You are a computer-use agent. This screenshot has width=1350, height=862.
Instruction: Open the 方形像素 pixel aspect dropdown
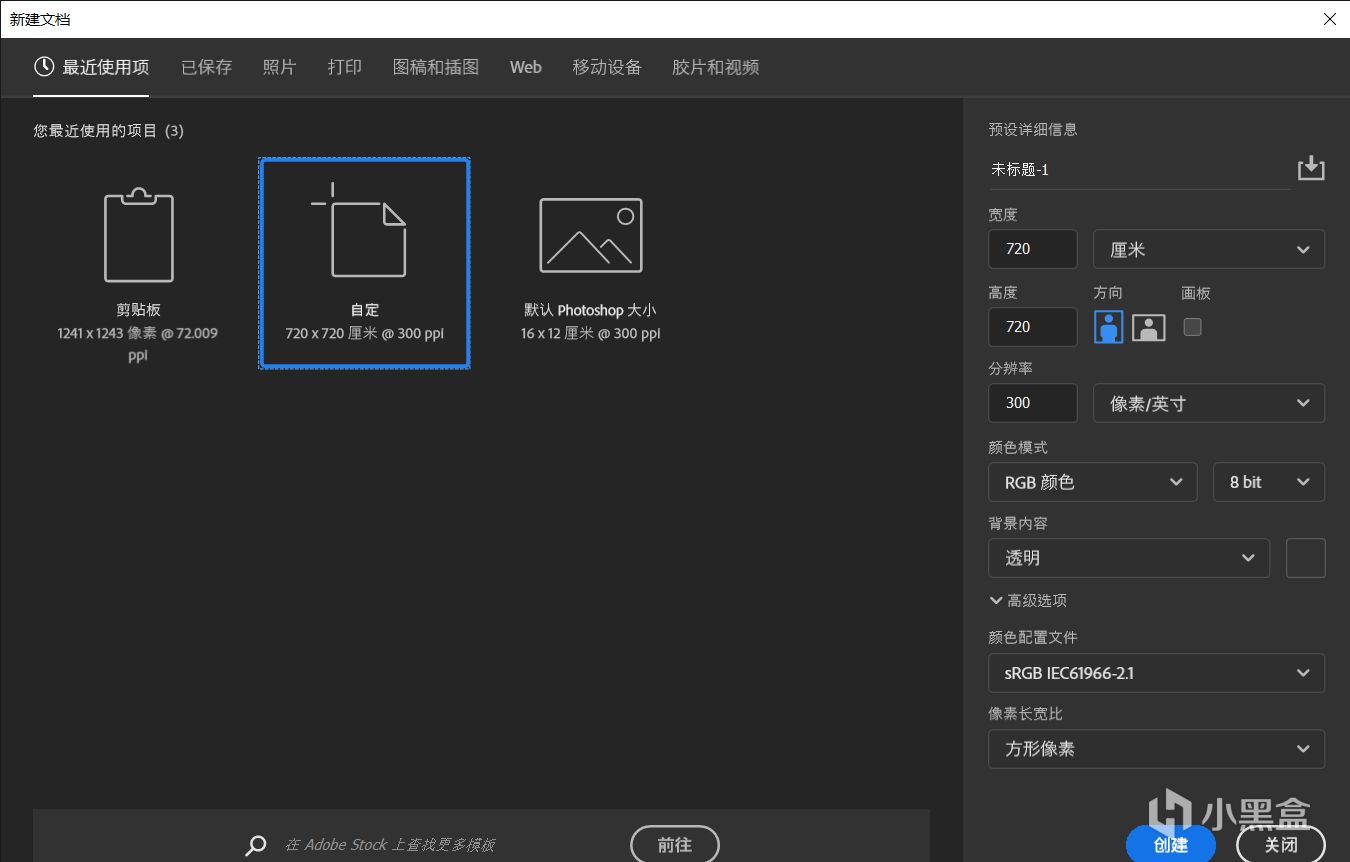[x=1157, y=749]
